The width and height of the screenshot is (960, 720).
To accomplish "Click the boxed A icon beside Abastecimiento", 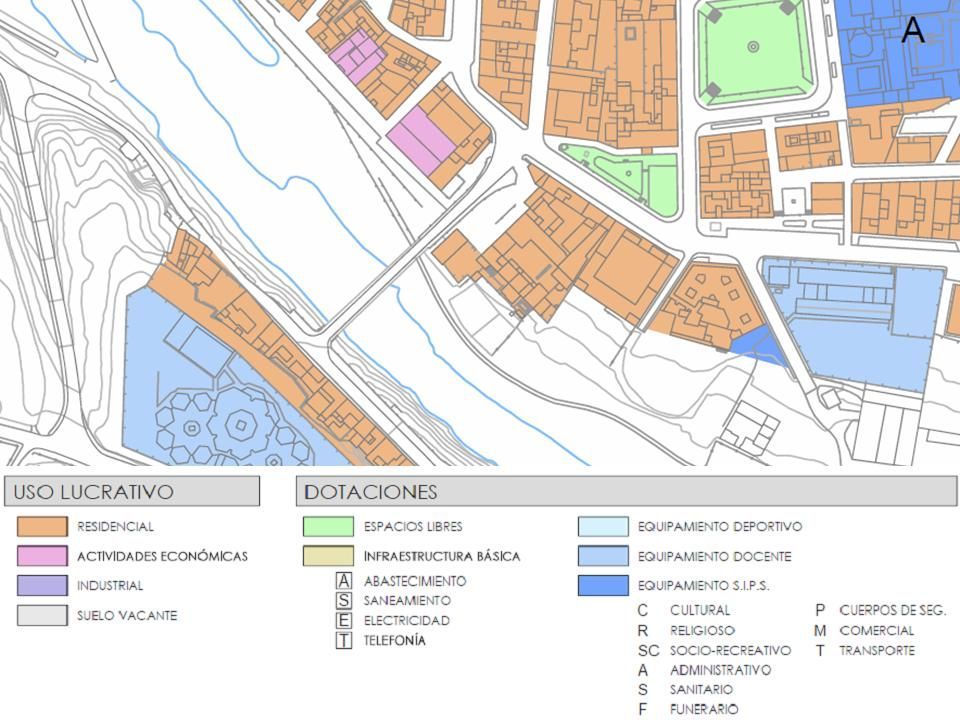I will coord(344,581).
